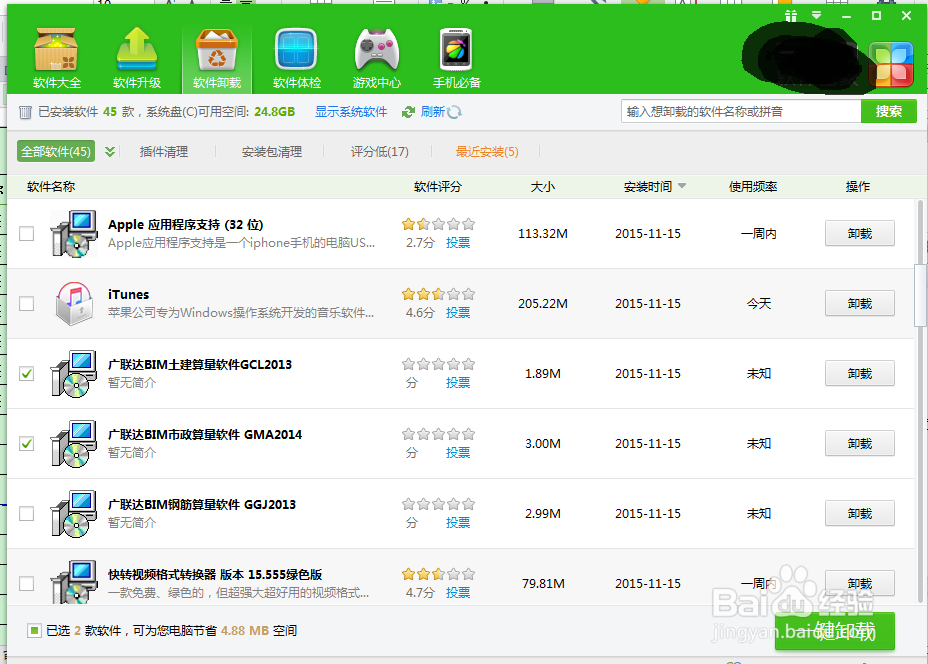
Task: Click the 刷新 link
Action: point(433,112)
